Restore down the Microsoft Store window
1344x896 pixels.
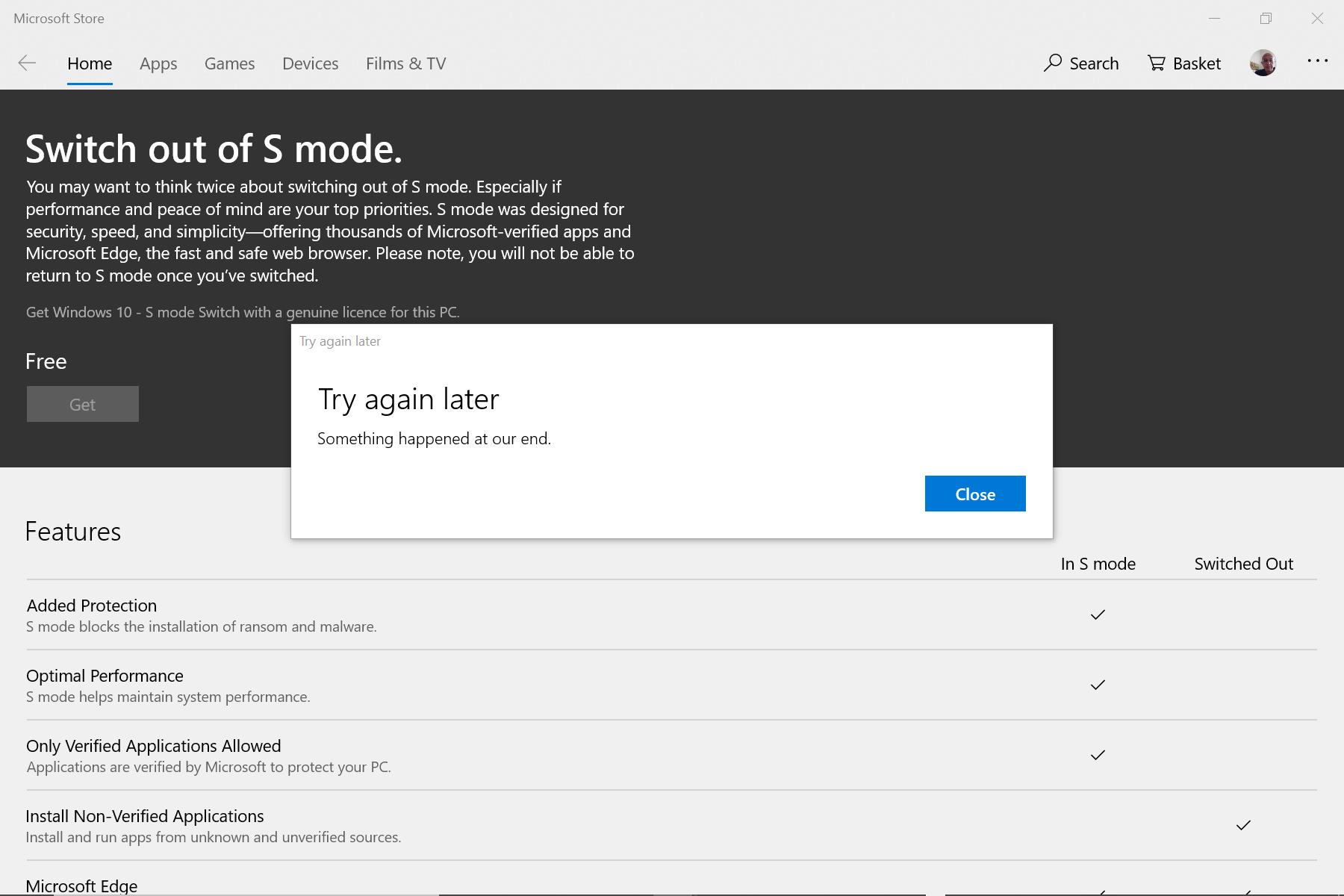1266,19
